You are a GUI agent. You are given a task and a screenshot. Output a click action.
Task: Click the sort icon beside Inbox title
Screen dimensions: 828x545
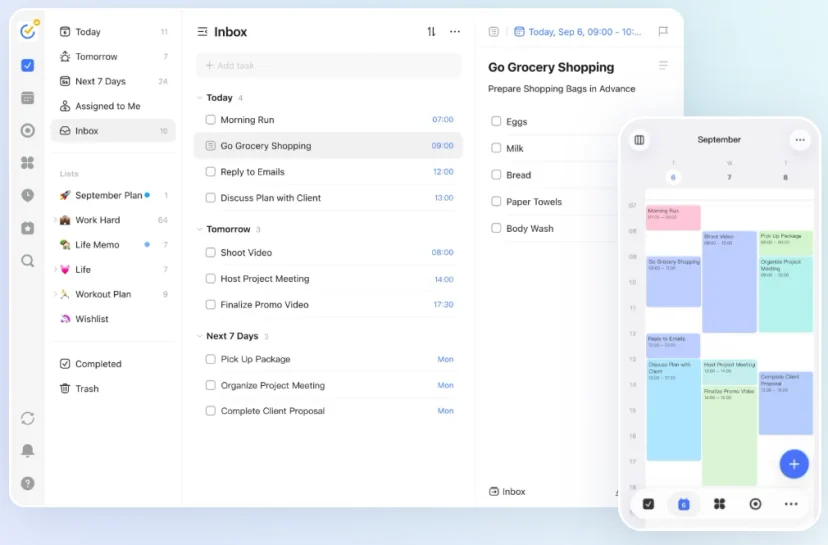point(431,32)
